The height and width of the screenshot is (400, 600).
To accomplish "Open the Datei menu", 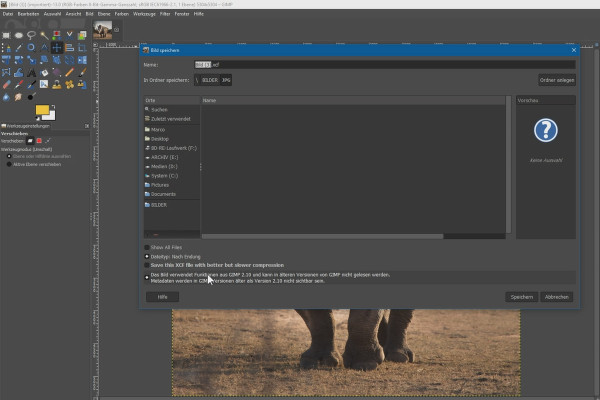I will tap(8, 14).
